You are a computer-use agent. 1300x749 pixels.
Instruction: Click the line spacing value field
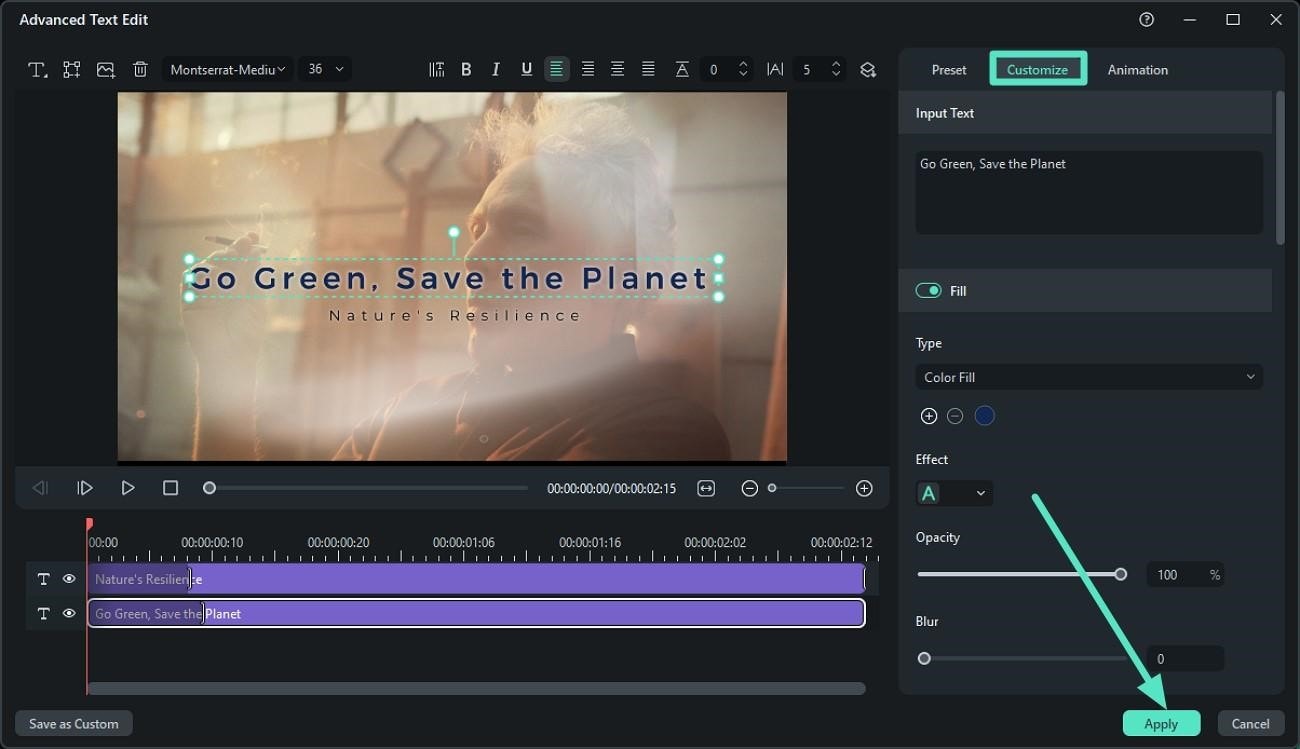[715, 70]
